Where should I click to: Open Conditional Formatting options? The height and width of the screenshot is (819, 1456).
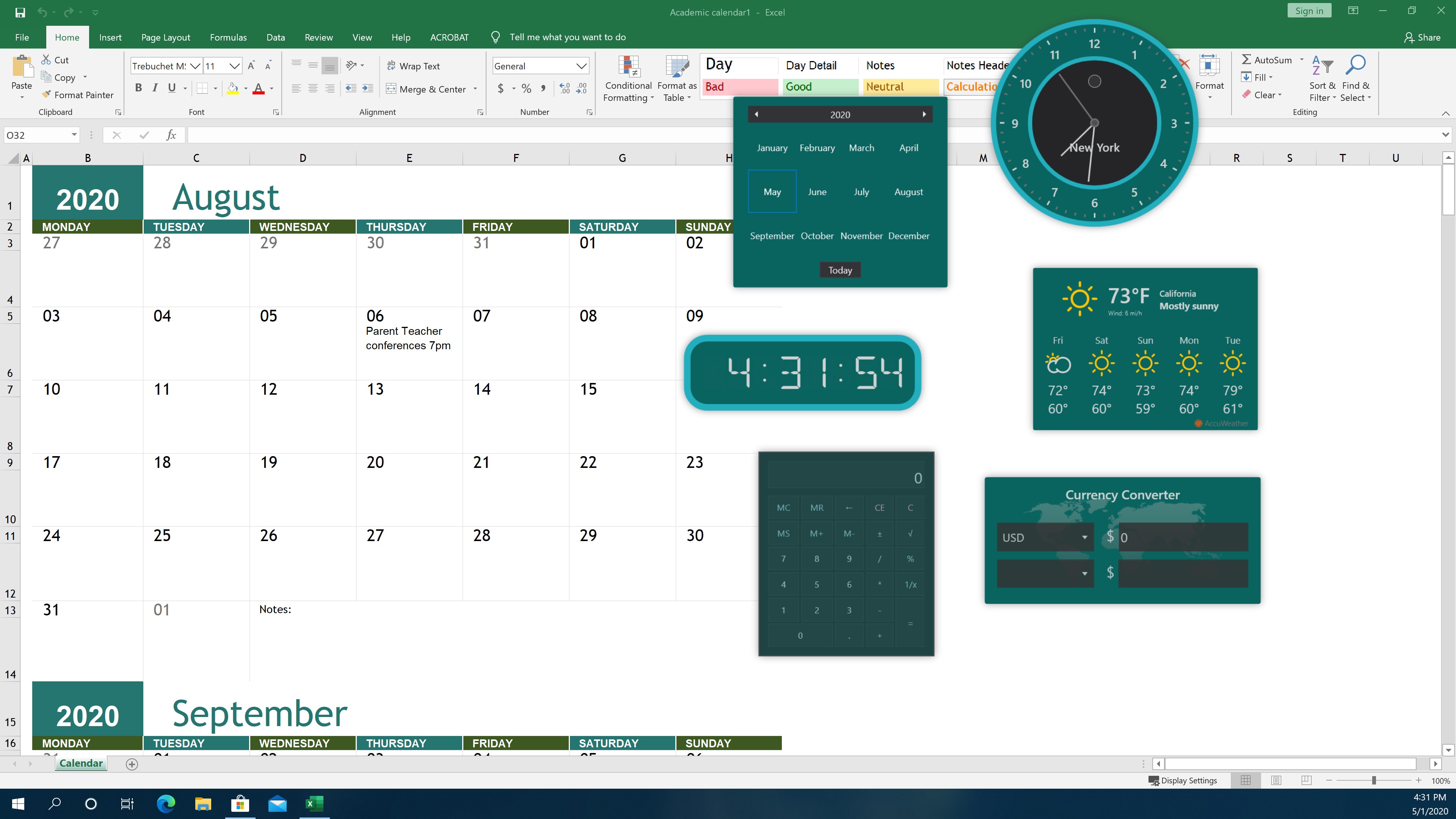[629, 79]
